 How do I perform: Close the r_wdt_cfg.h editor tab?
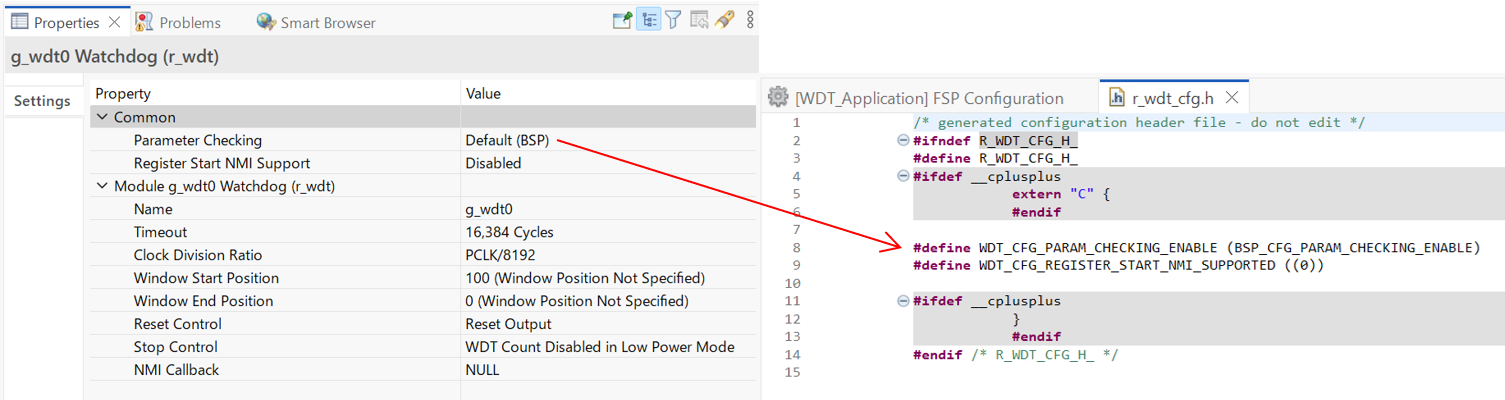[1233, 98]
